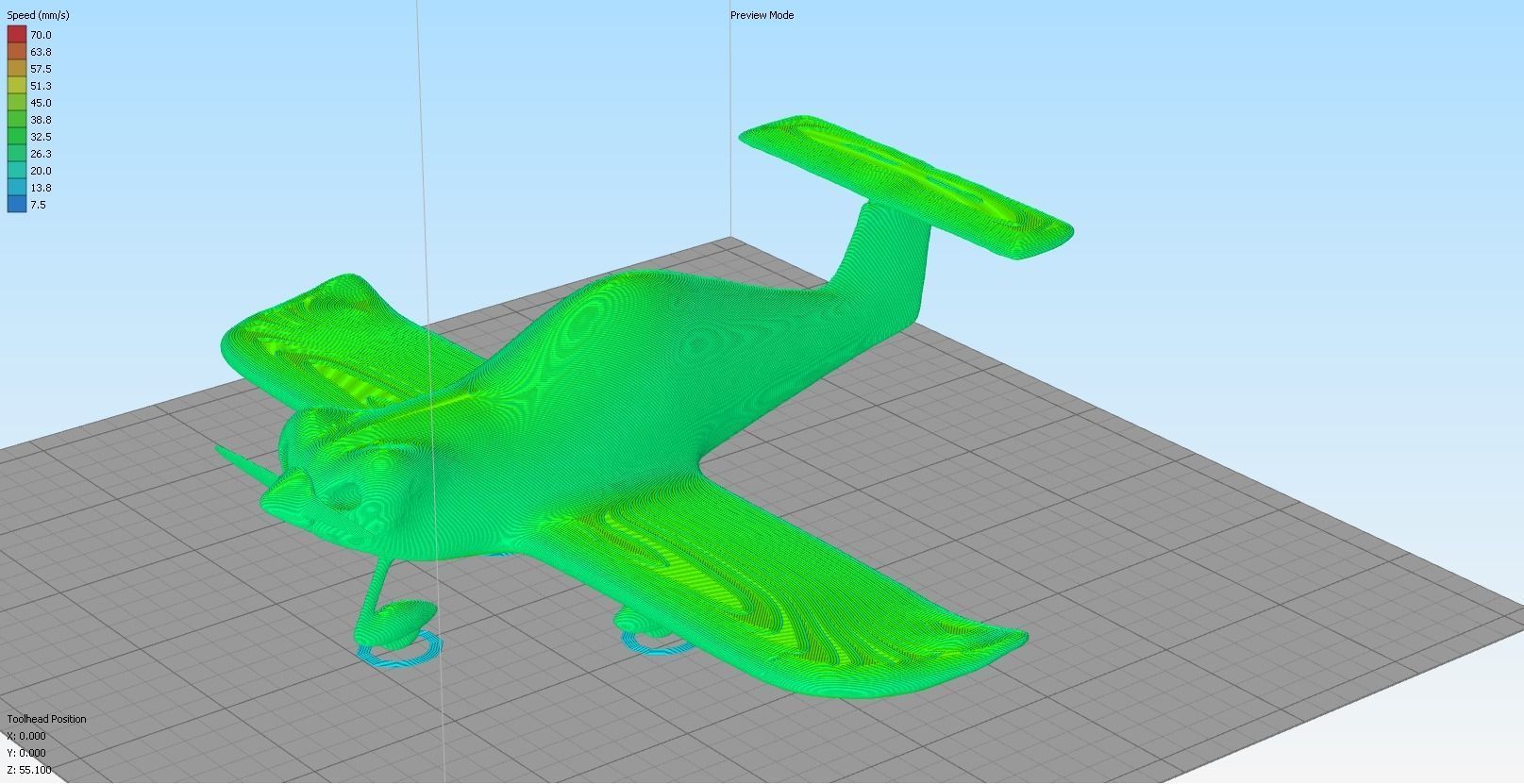Click the 57.5 speed legend swatch
This screenshot has width=1524, height=784.
pos(17,69)
